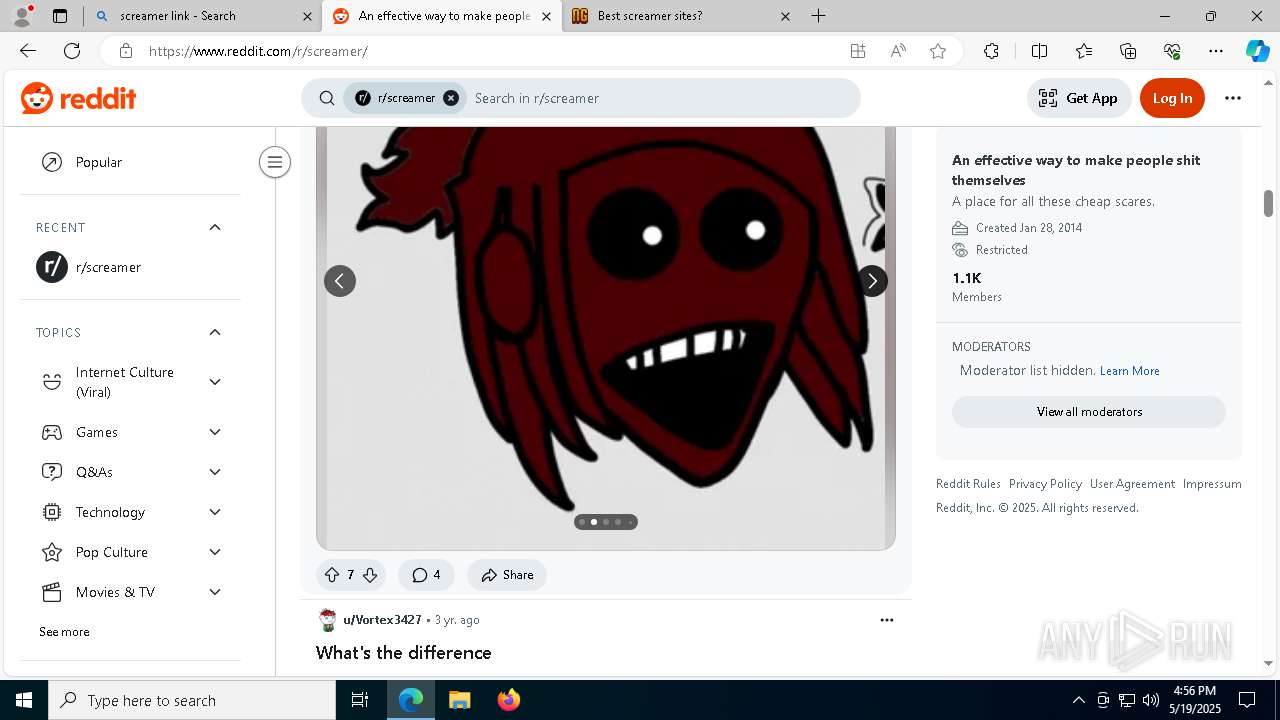Show the previous image in the gallery
The image size is (1280, 720).
click(x=340, y=281)
